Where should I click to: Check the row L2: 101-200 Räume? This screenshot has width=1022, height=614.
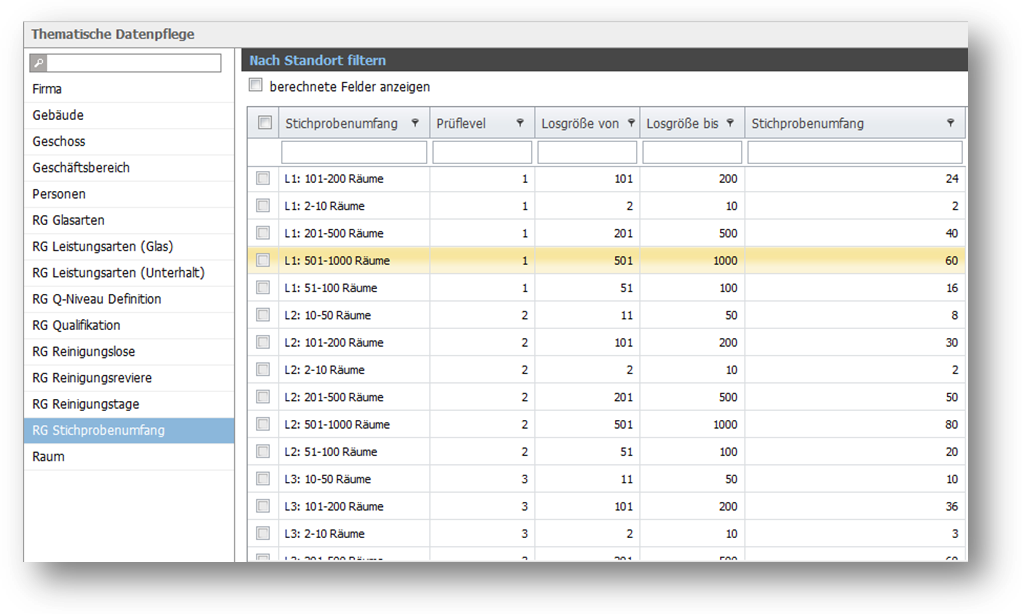tap(263, 342)
